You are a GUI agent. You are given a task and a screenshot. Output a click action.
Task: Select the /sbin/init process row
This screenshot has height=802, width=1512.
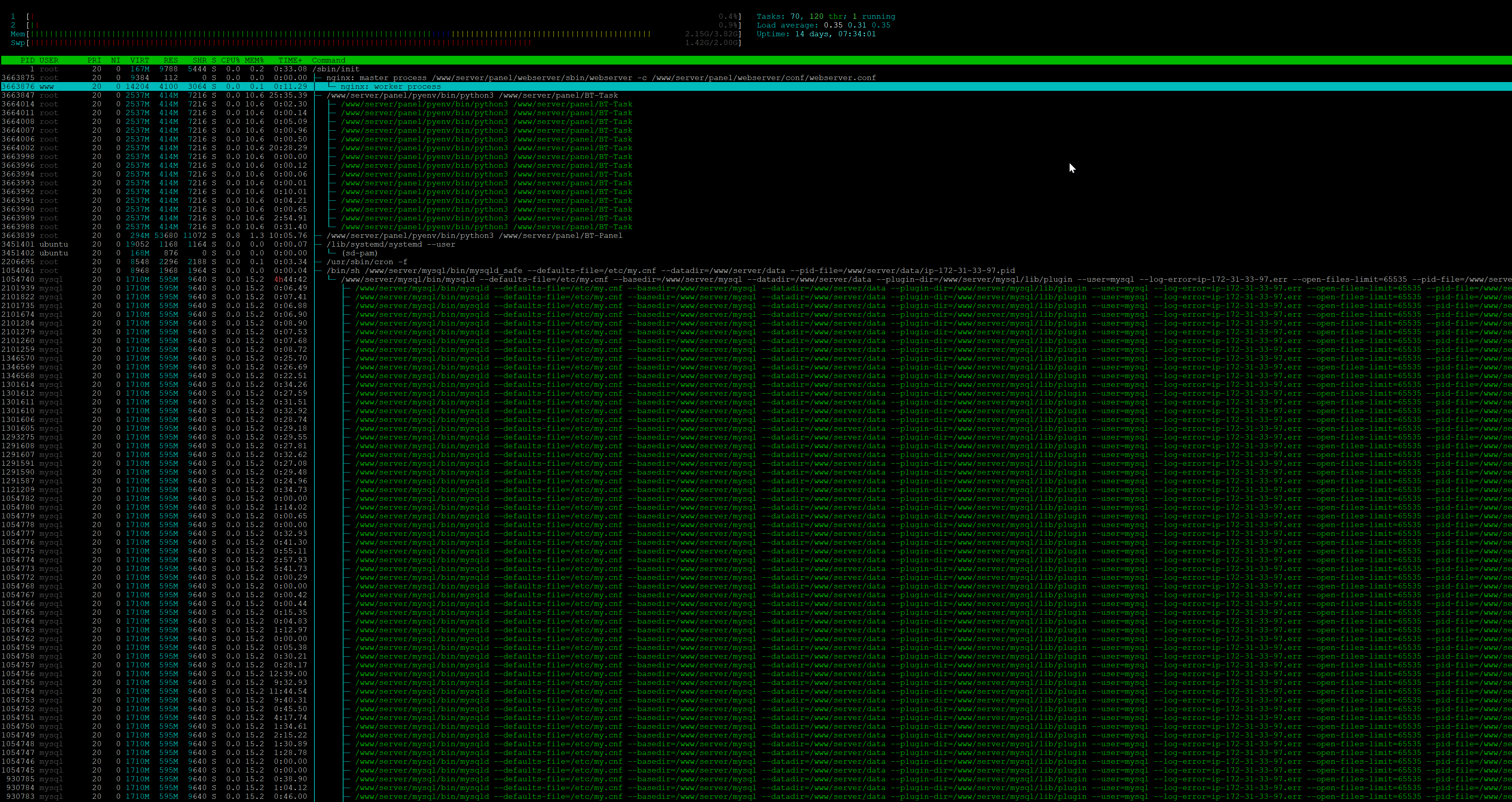[336, 69]
